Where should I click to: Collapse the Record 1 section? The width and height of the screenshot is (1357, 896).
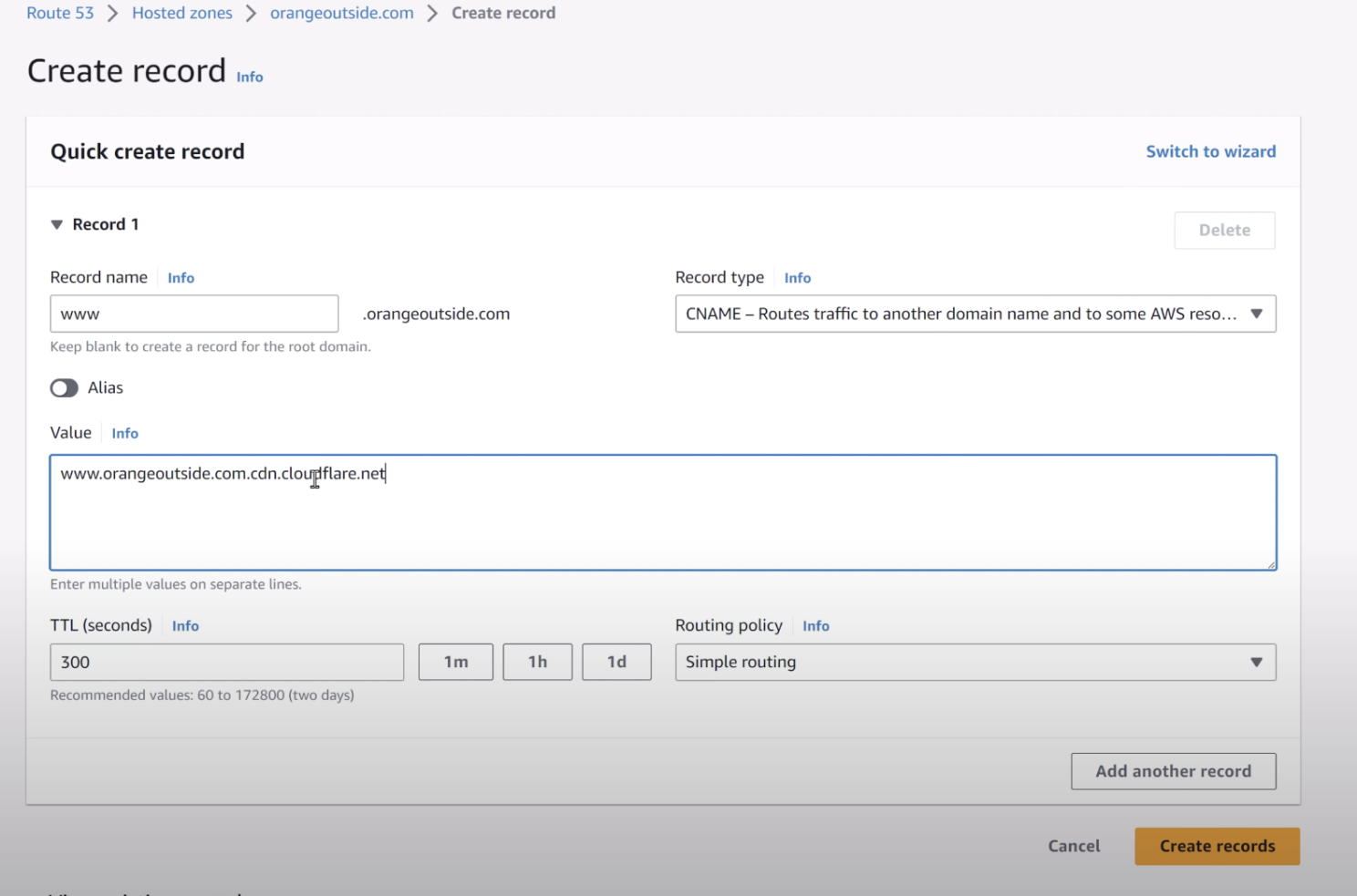coord(57,224)
